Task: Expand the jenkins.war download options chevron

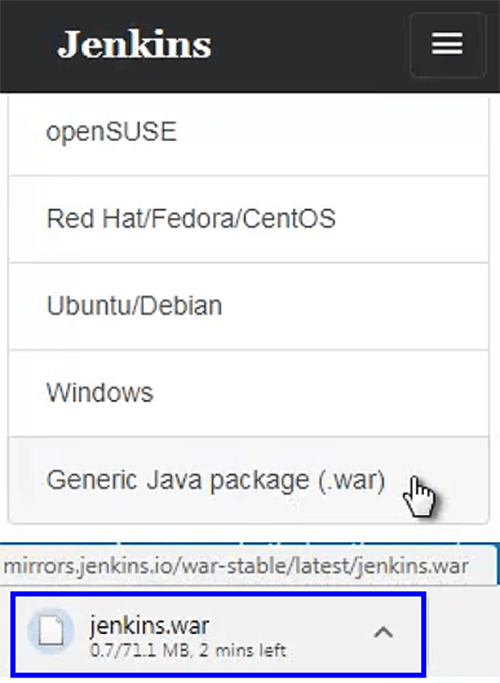Action: [383, 632]
